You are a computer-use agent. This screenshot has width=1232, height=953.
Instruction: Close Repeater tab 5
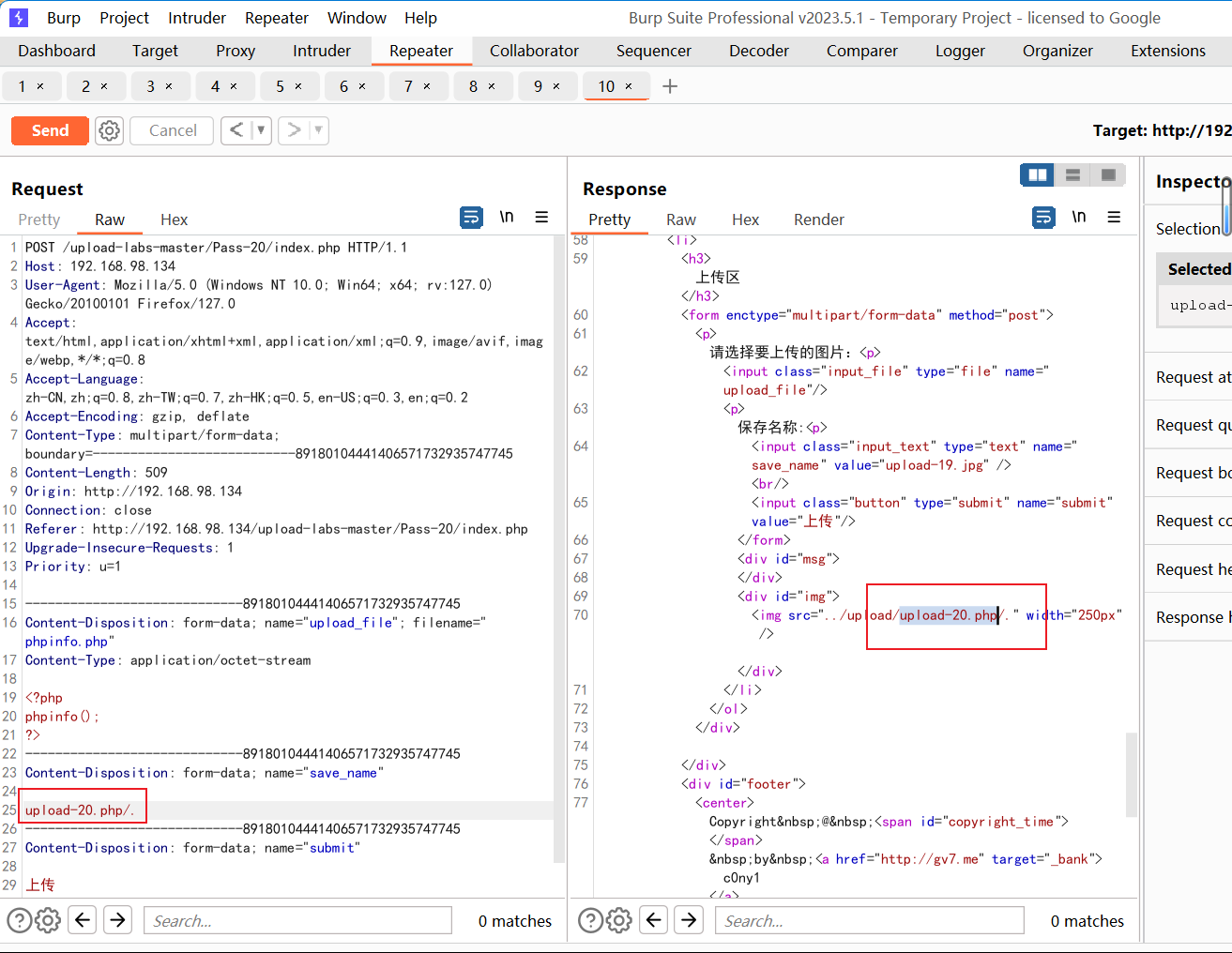click(298, 86)
